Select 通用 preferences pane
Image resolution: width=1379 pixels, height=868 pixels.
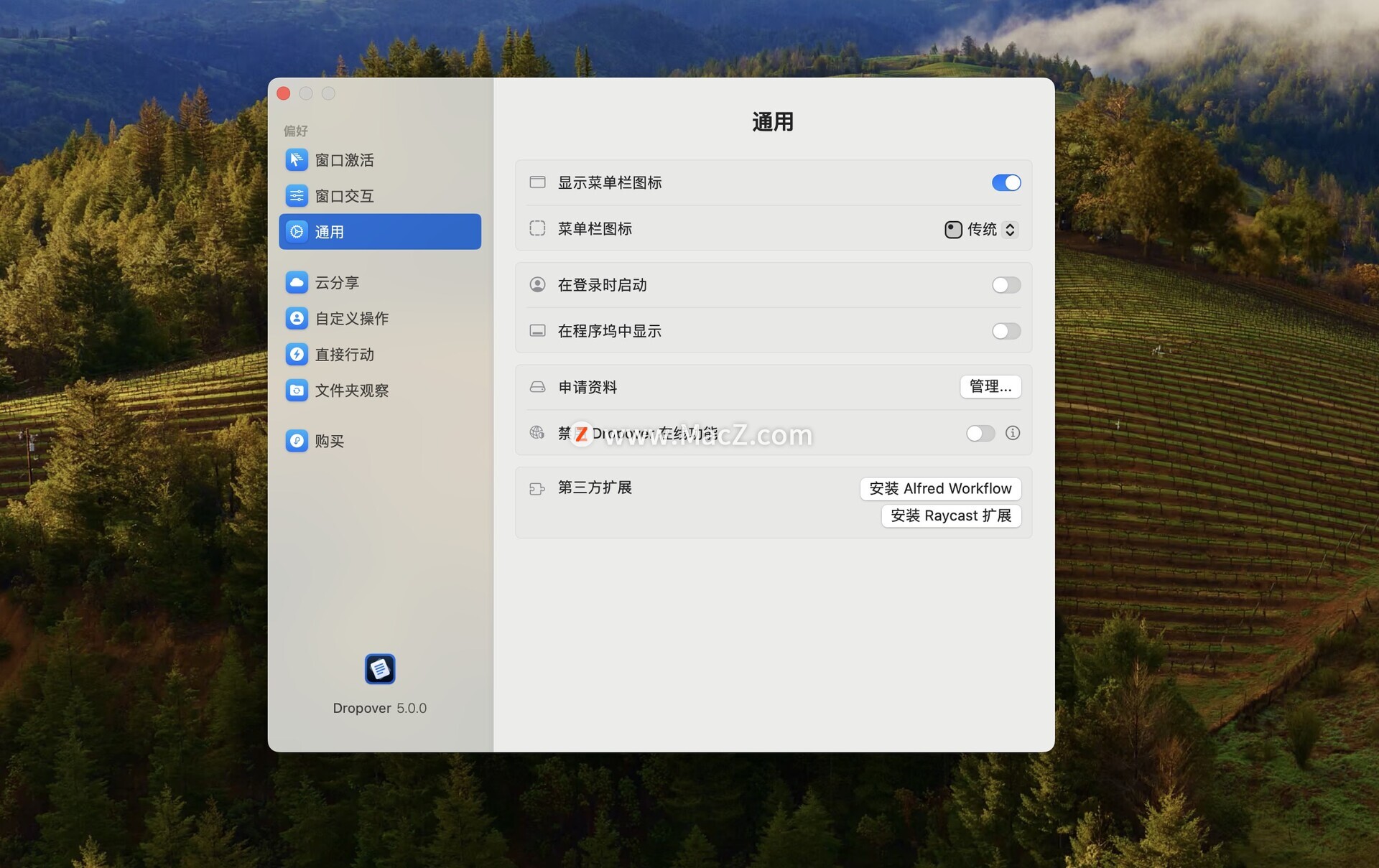[380, 231]
